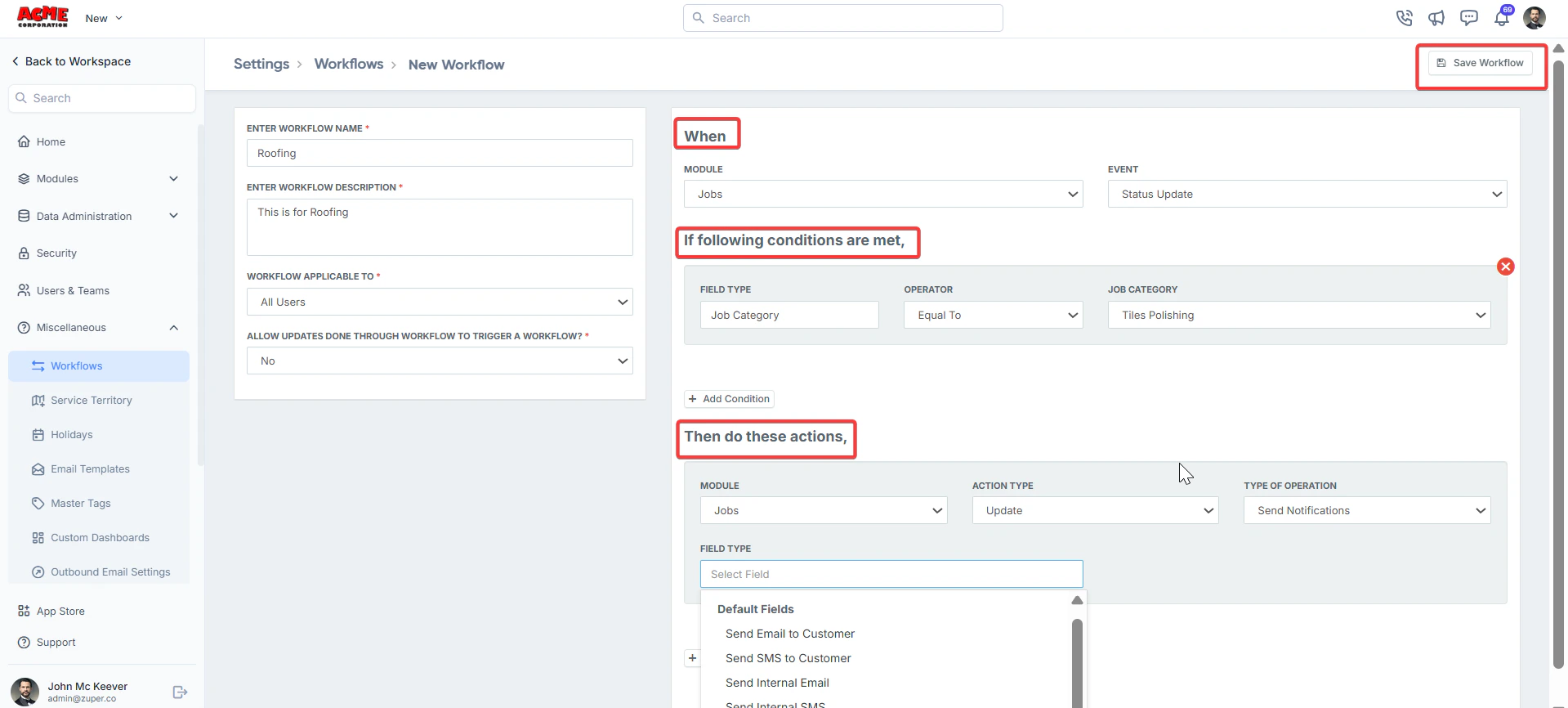The height and width of the screenshot is (708, 1568).
Task: Click the field dropdown list scrollbar thumb
Action: pyautogui.click(x=1077, y=663)
